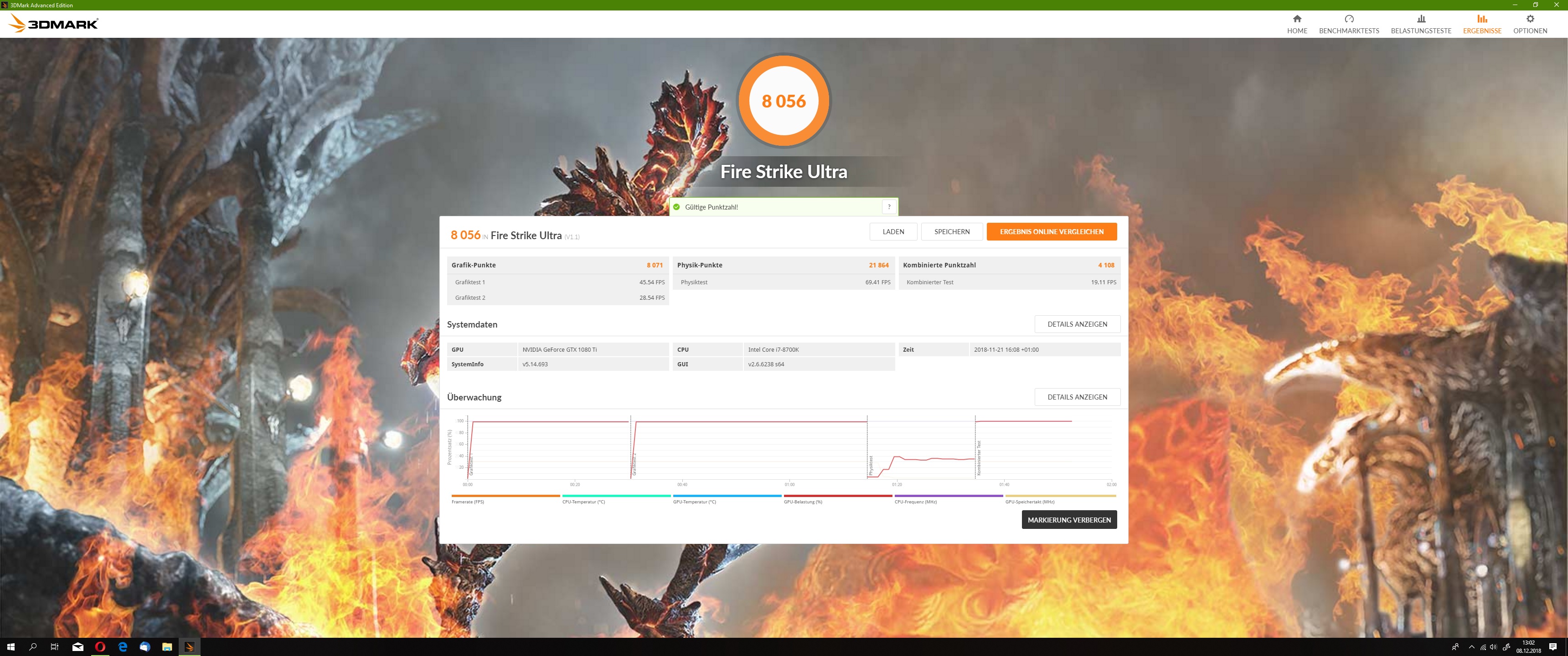Click the Physiktest marker in chart
Viewport: 1568px width, 656px height.
coord(871,466)
